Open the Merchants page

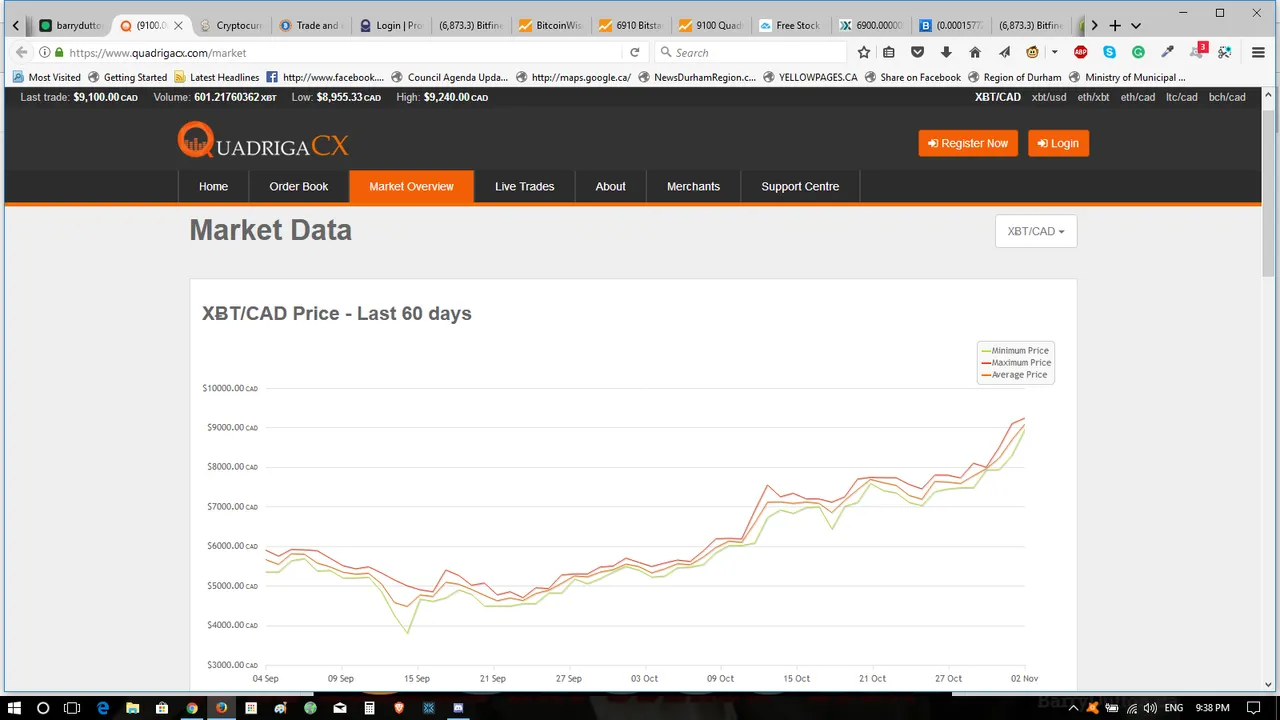tap(693, 186)
